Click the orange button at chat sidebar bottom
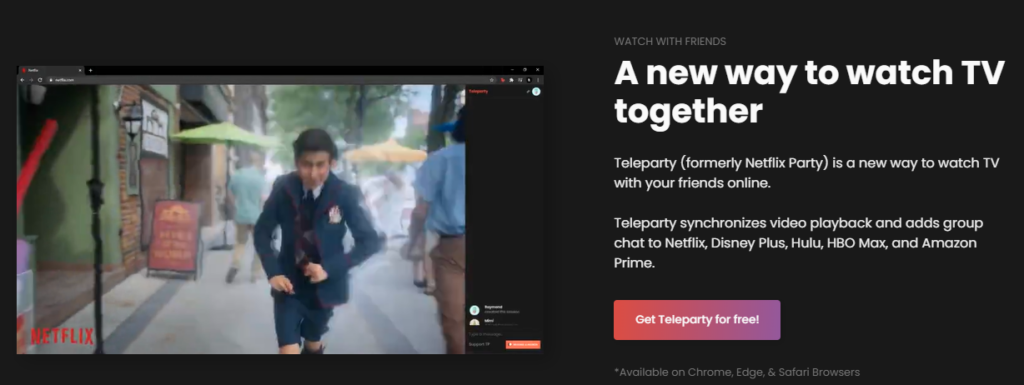This screenshot has height=385, width=1024. pos(523,345)
